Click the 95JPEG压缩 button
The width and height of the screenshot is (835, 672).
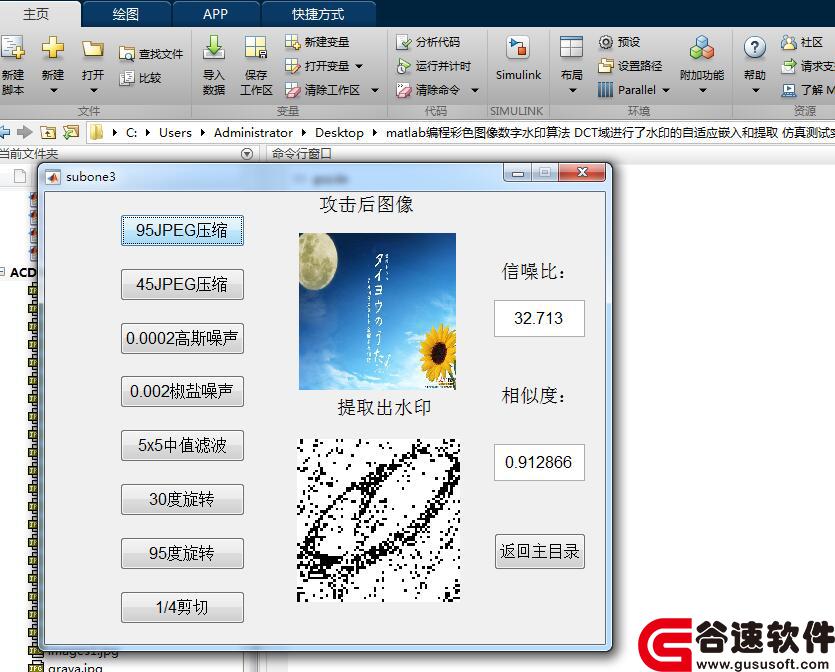coord(182,231)
